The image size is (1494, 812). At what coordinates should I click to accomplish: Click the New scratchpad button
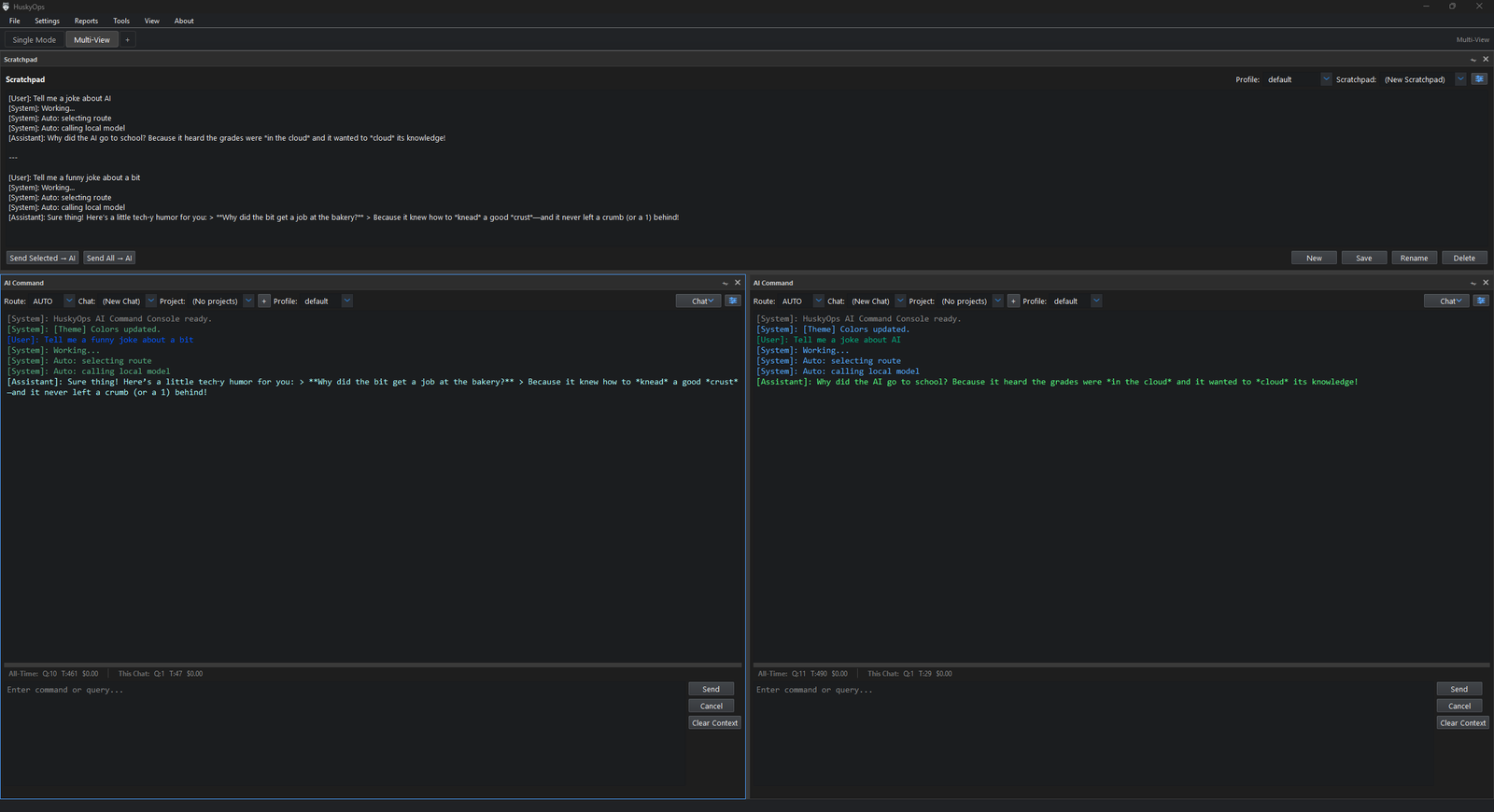[x=1314, y=258]
